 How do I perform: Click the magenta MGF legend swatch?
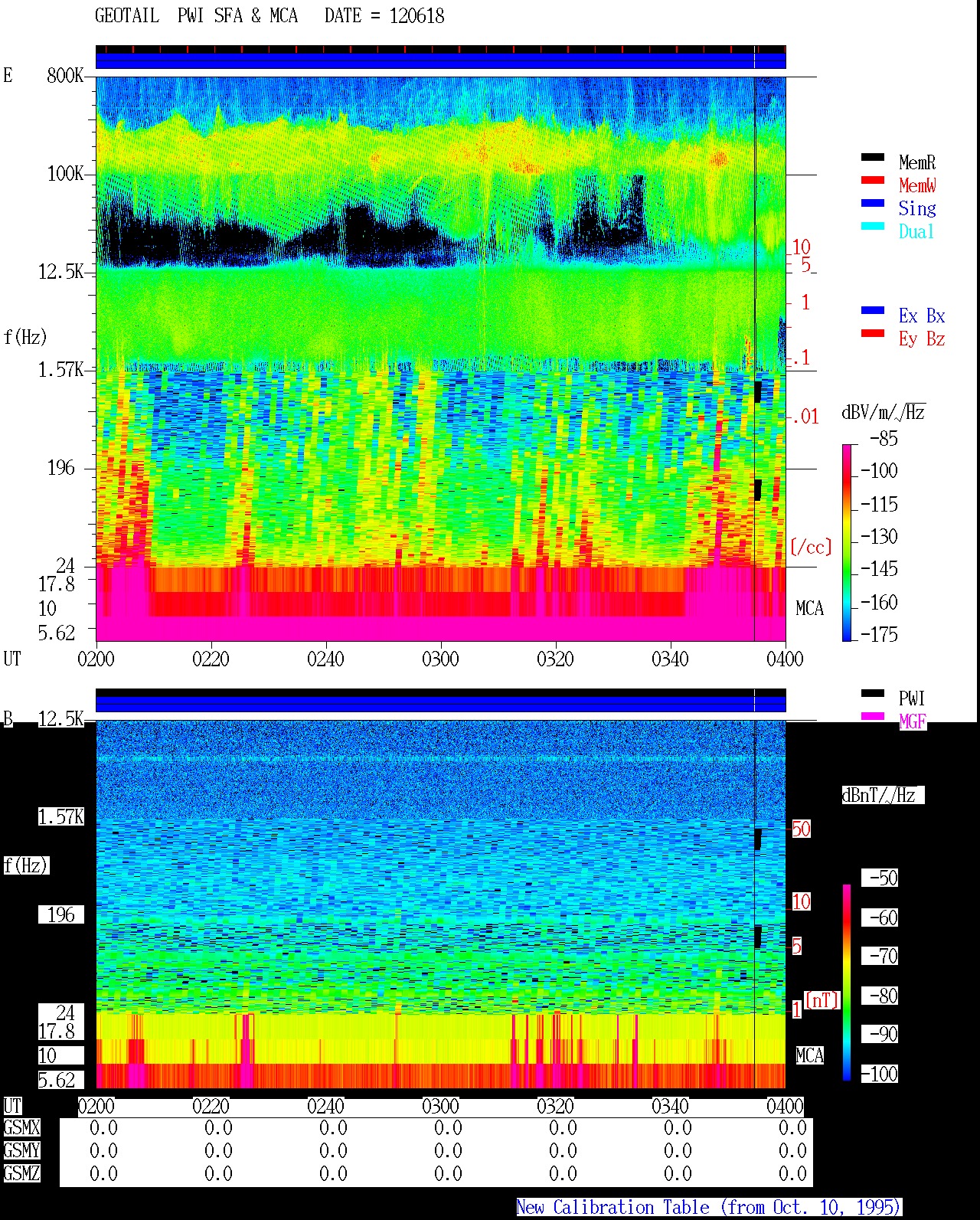[x=873, y=716]
